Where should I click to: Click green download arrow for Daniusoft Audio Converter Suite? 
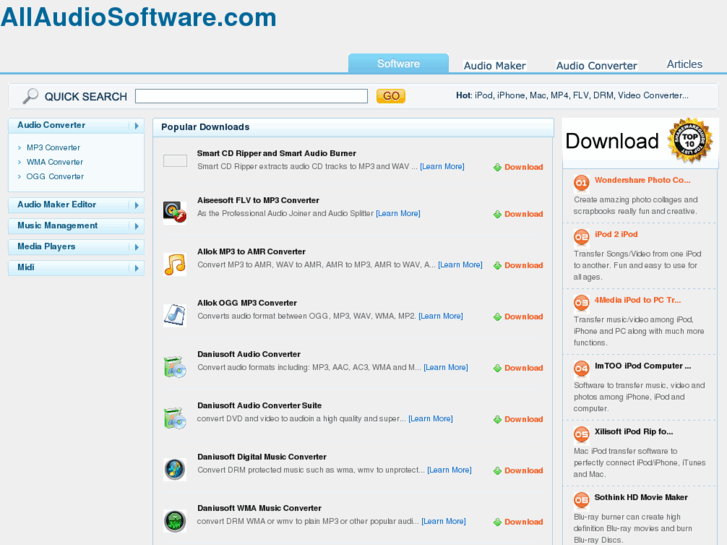(x=497, y=419)
